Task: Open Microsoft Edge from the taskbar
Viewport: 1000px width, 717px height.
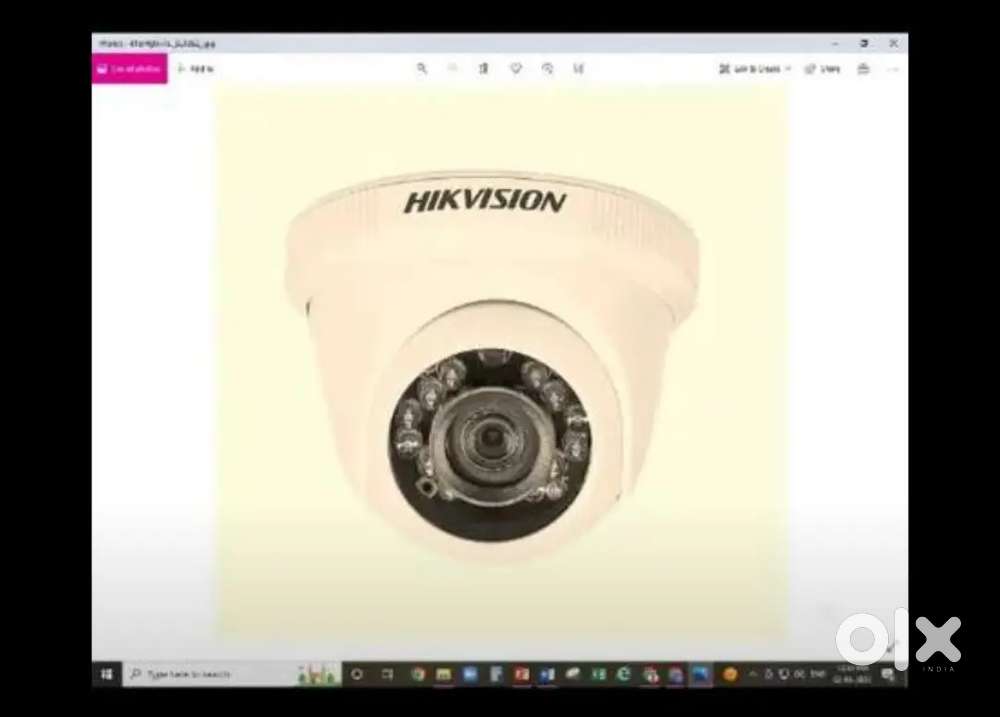Action: click(624, 673)
